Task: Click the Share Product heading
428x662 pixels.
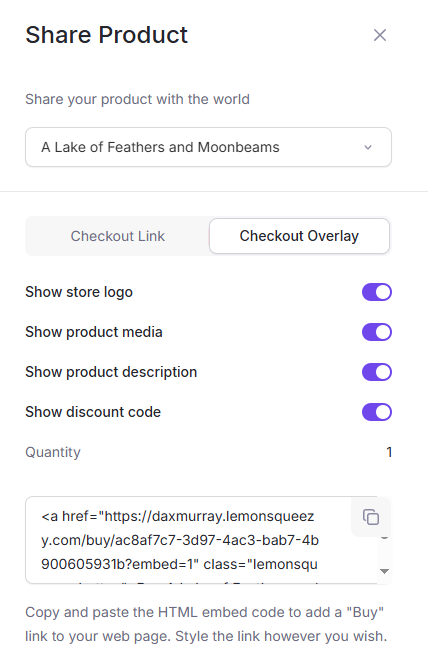Action: 106,35
